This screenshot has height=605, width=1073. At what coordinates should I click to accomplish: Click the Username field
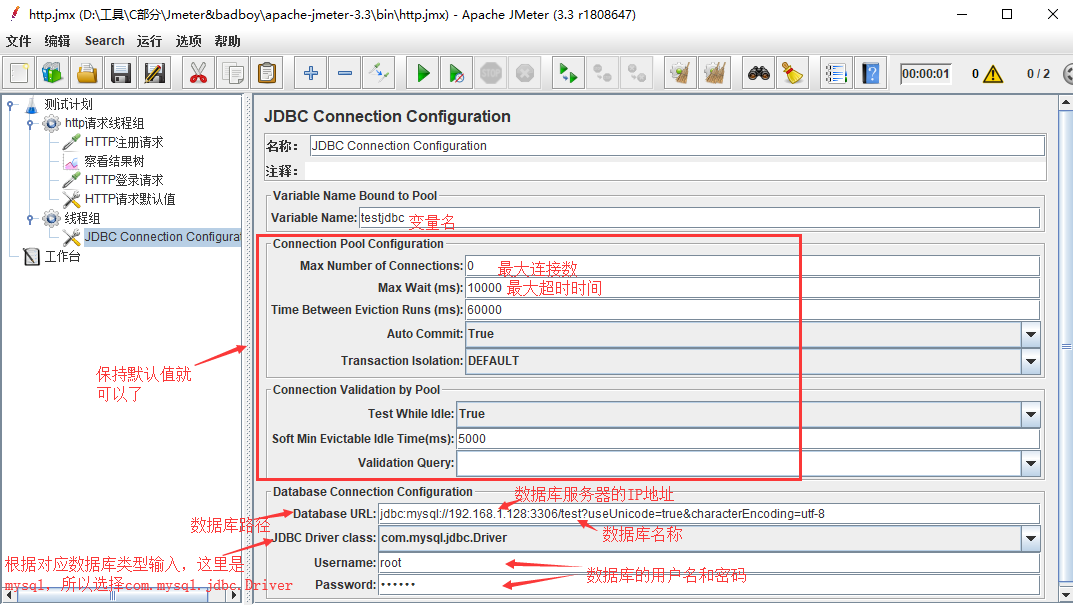point(709,563)
